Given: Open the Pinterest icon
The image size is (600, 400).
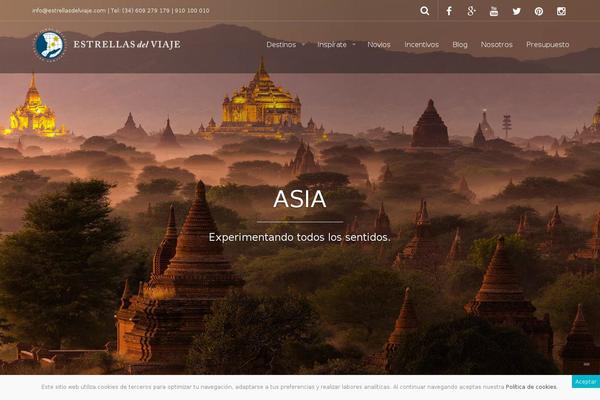Looking at the screenshot, I should pos(539,11).
